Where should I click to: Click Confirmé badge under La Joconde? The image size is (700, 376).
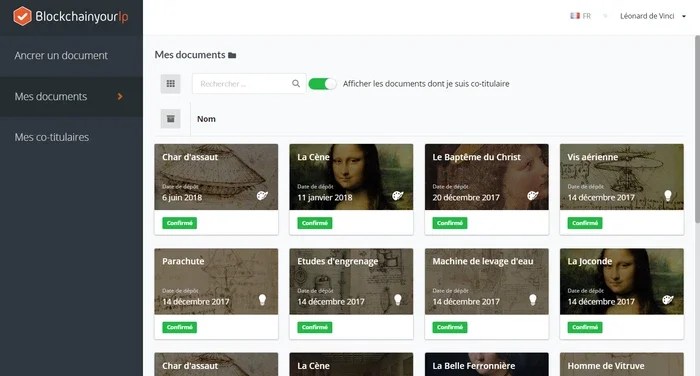[x=585, y=327]
